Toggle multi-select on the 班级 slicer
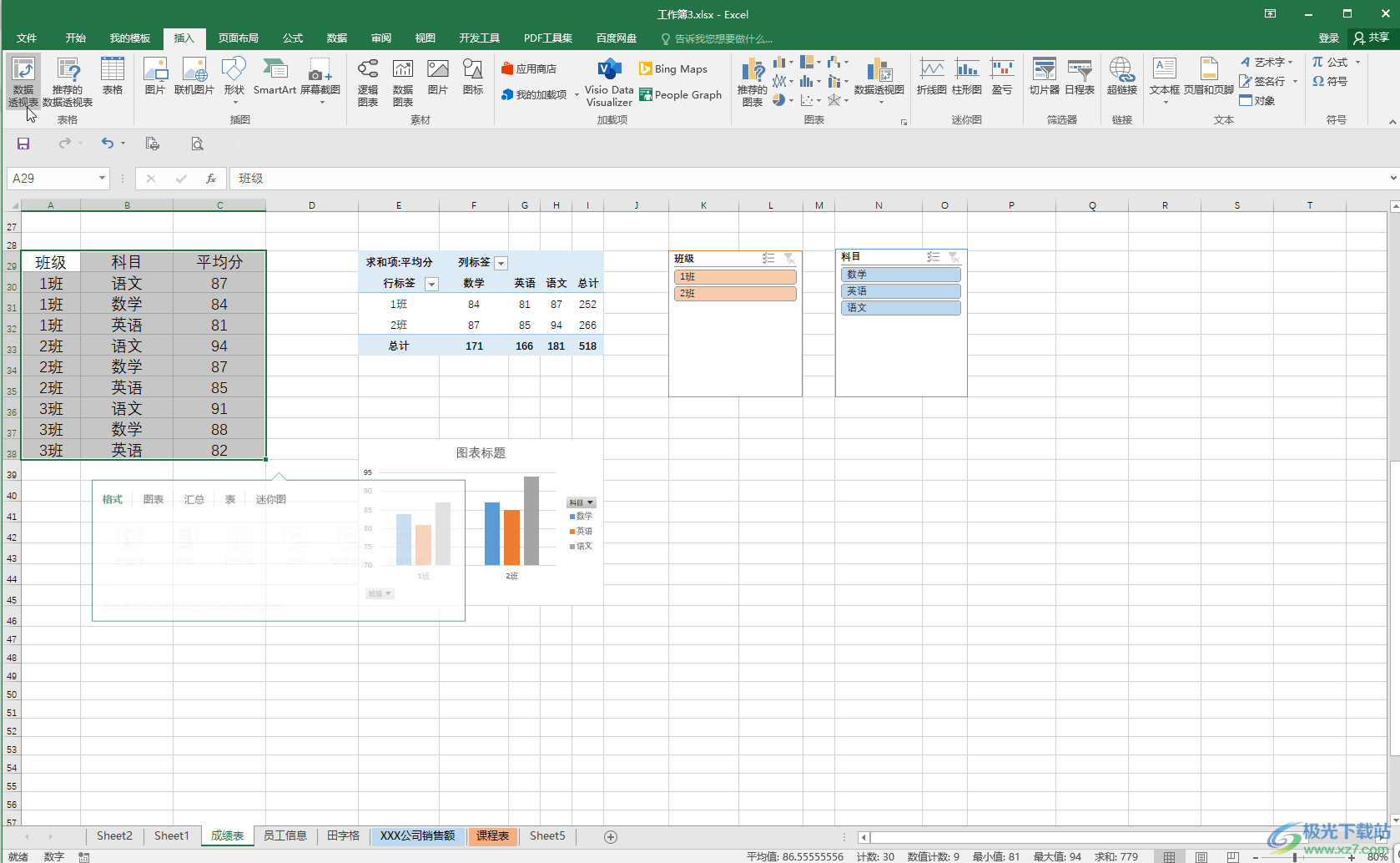1400x863 pixels. pos(768,259)
